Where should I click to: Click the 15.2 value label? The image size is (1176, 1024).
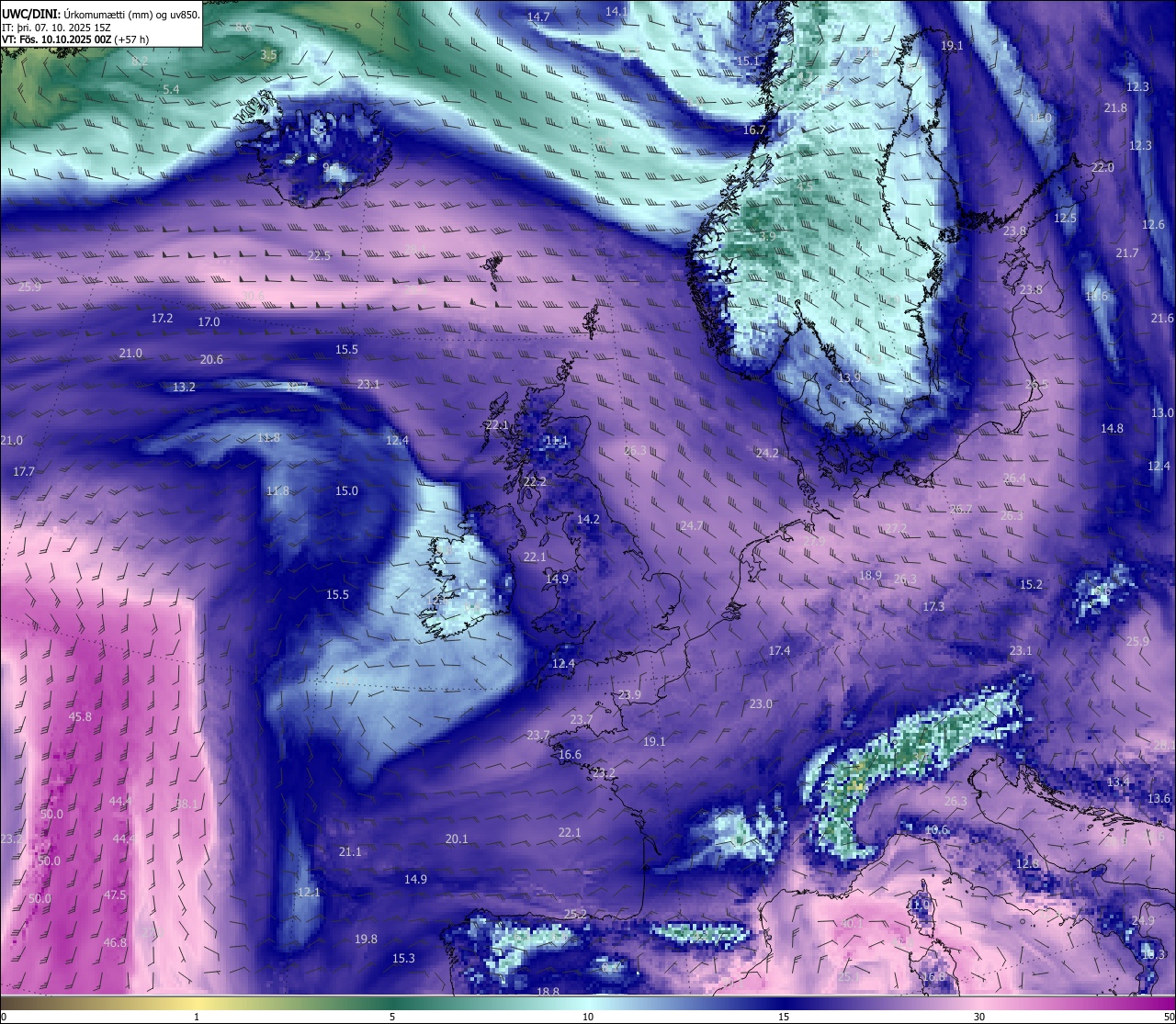click(1031, 584)
